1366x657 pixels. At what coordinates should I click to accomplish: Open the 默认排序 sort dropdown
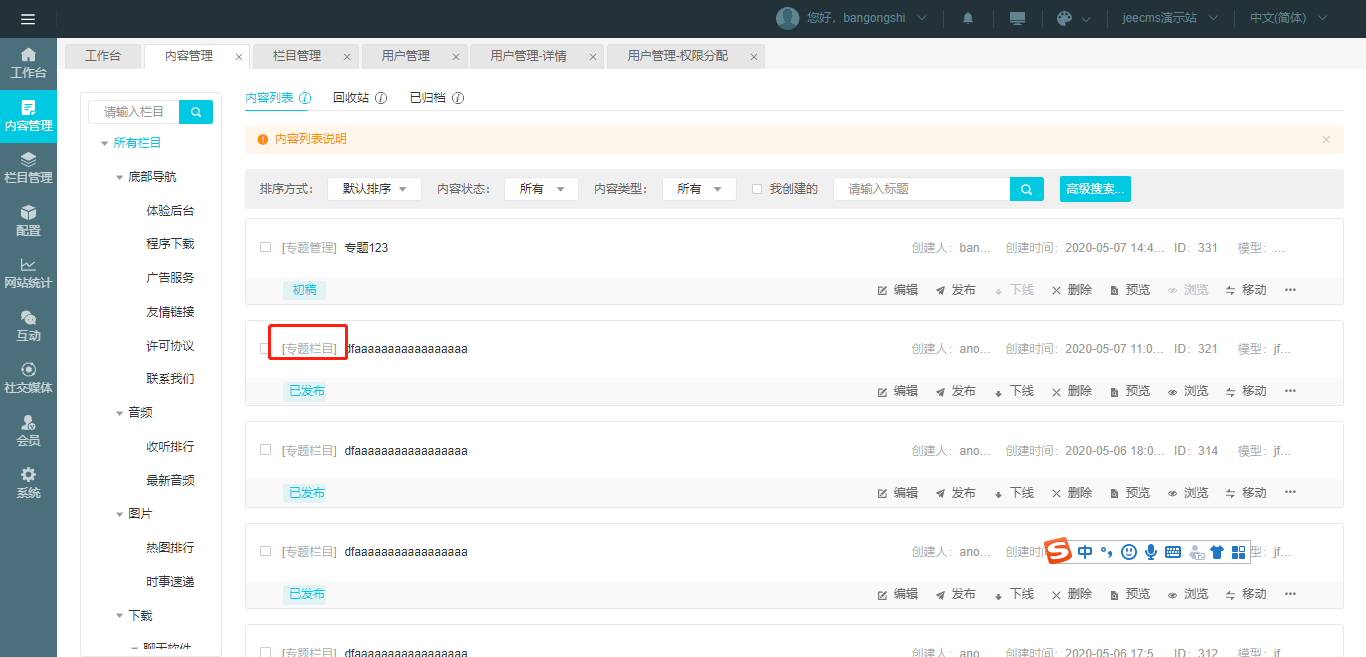click(374, 189)
